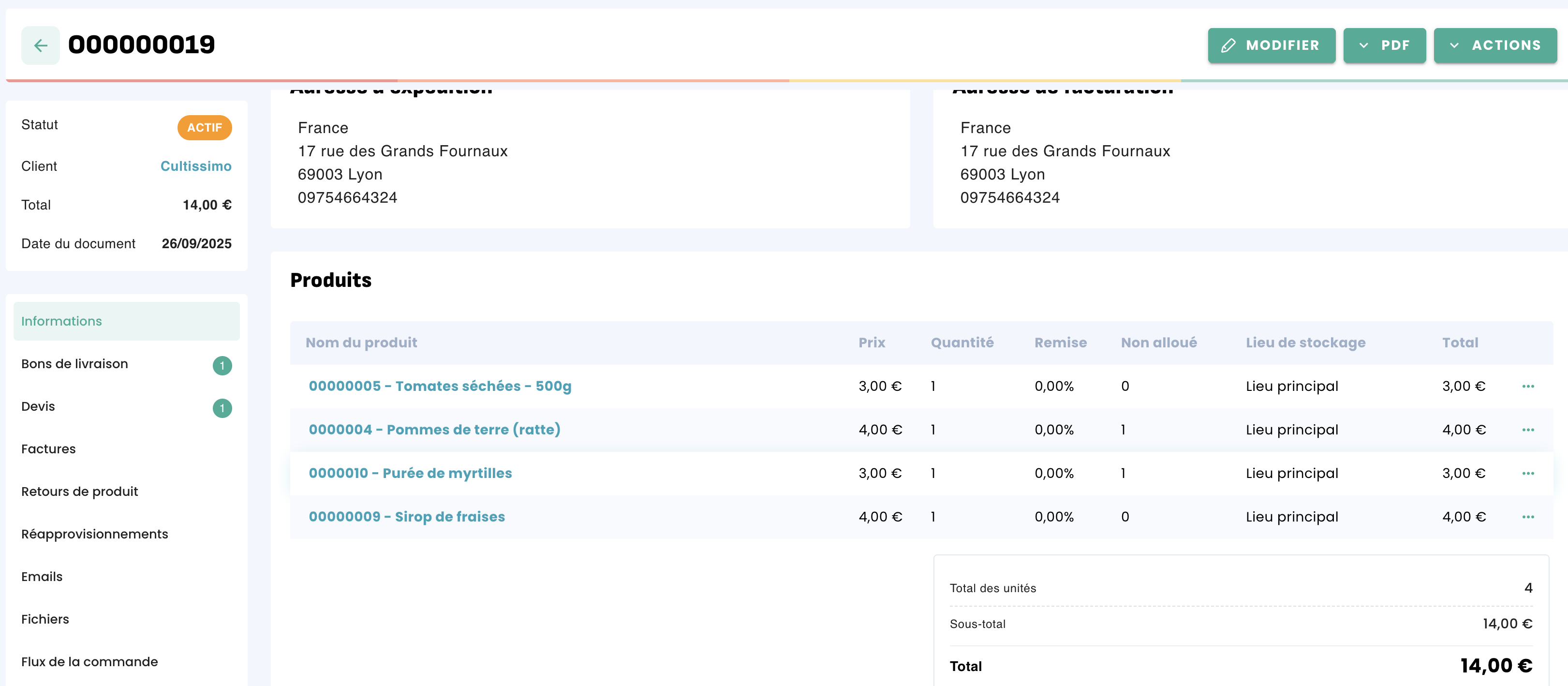Click the Devis count badge

222,408
